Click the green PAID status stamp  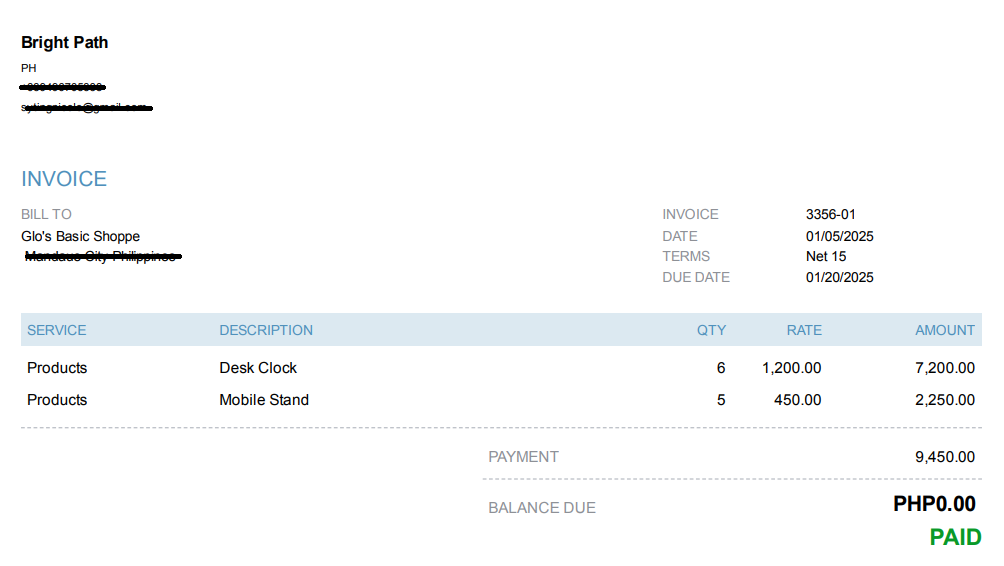pos(955,538)
